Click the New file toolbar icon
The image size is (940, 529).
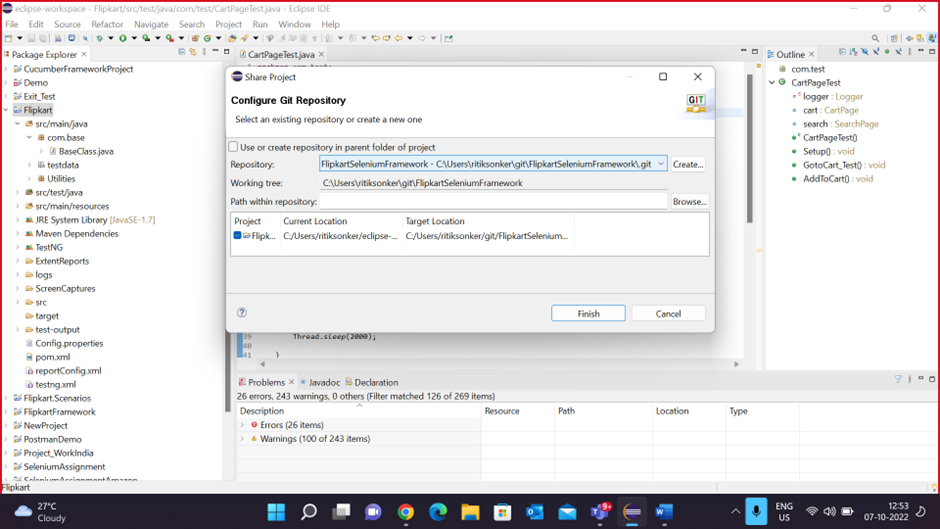tap(8, 38)
